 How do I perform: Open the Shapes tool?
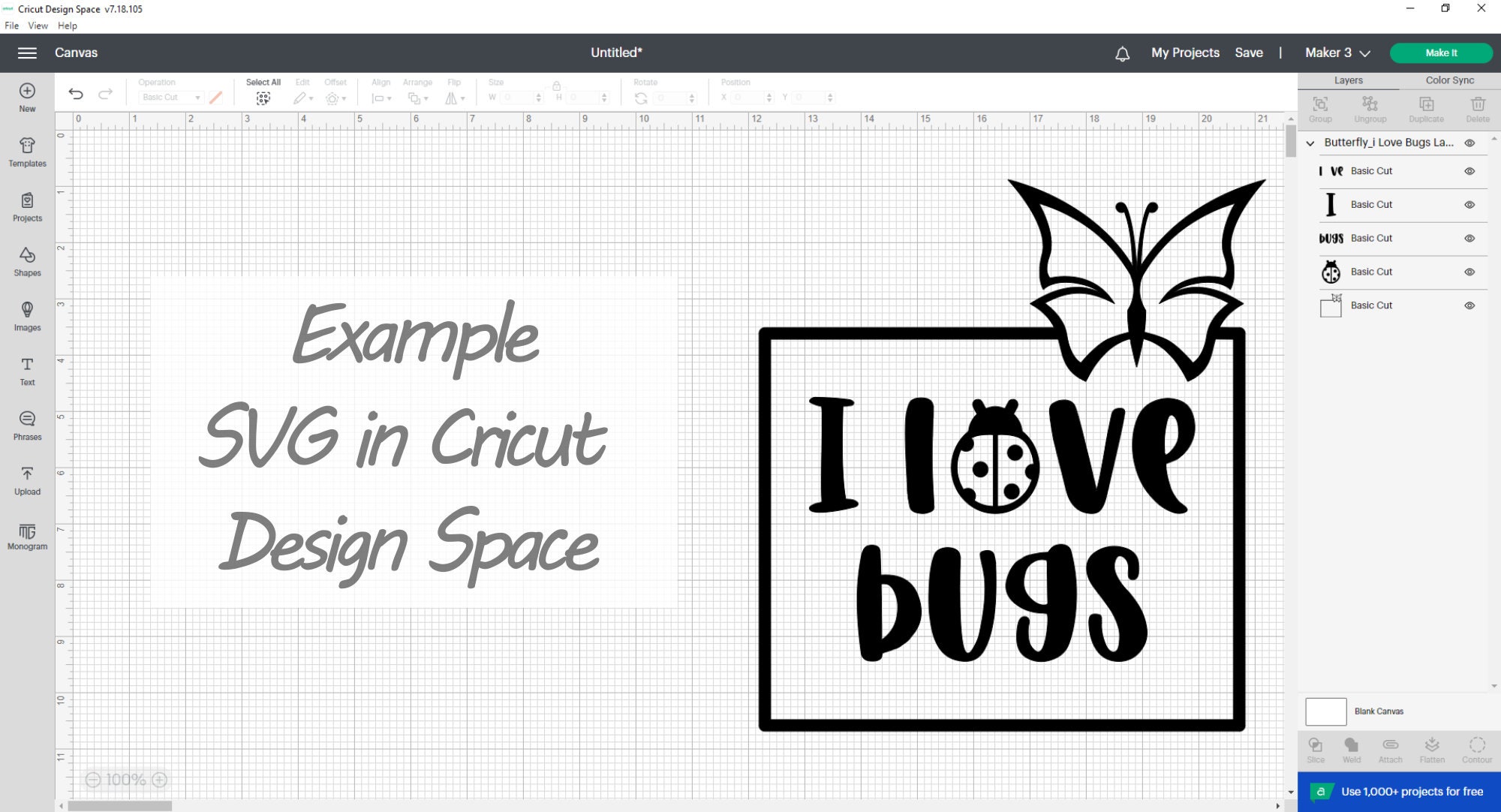pyautogui.click(x=27, y=262)
